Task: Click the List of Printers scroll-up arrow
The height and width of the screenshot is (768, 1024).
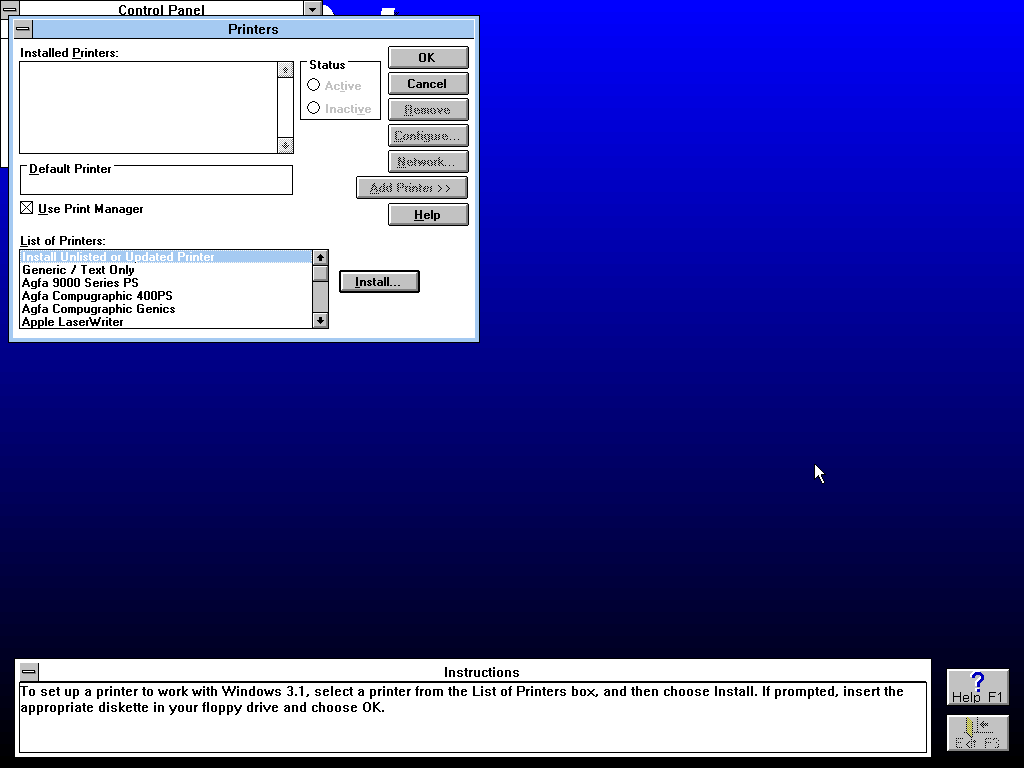Action: tap(320, 257)
